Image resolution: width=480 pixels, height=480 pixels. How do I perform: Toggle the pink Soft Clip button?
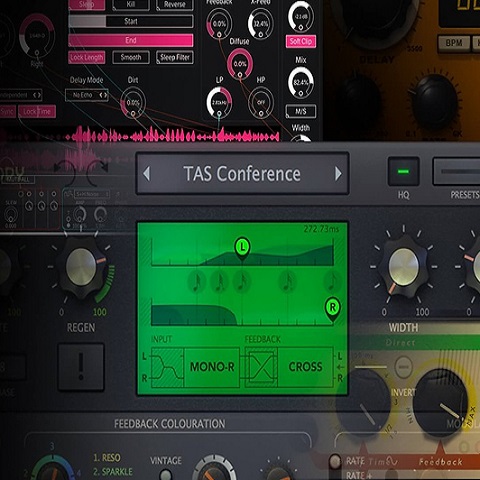(301, 41)
